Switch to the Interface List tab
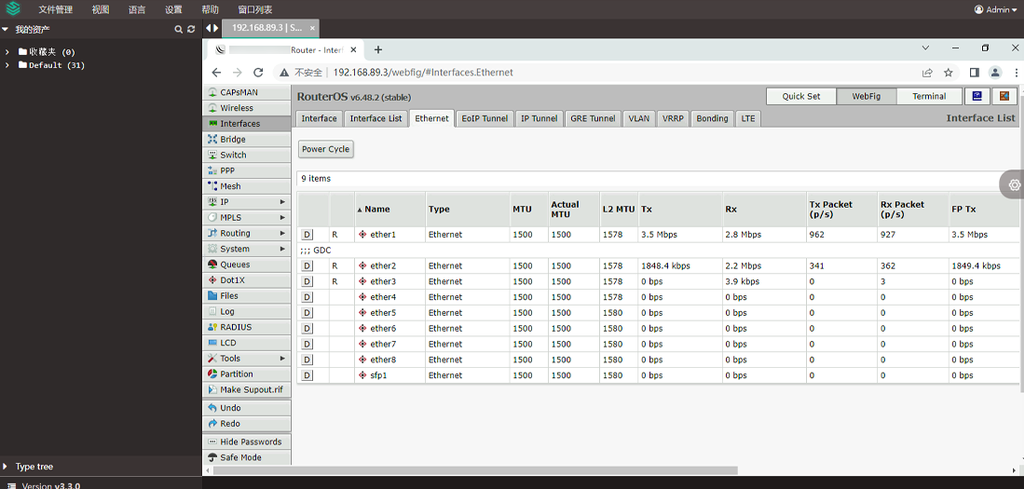1024x489 pixels. [376, 118]
